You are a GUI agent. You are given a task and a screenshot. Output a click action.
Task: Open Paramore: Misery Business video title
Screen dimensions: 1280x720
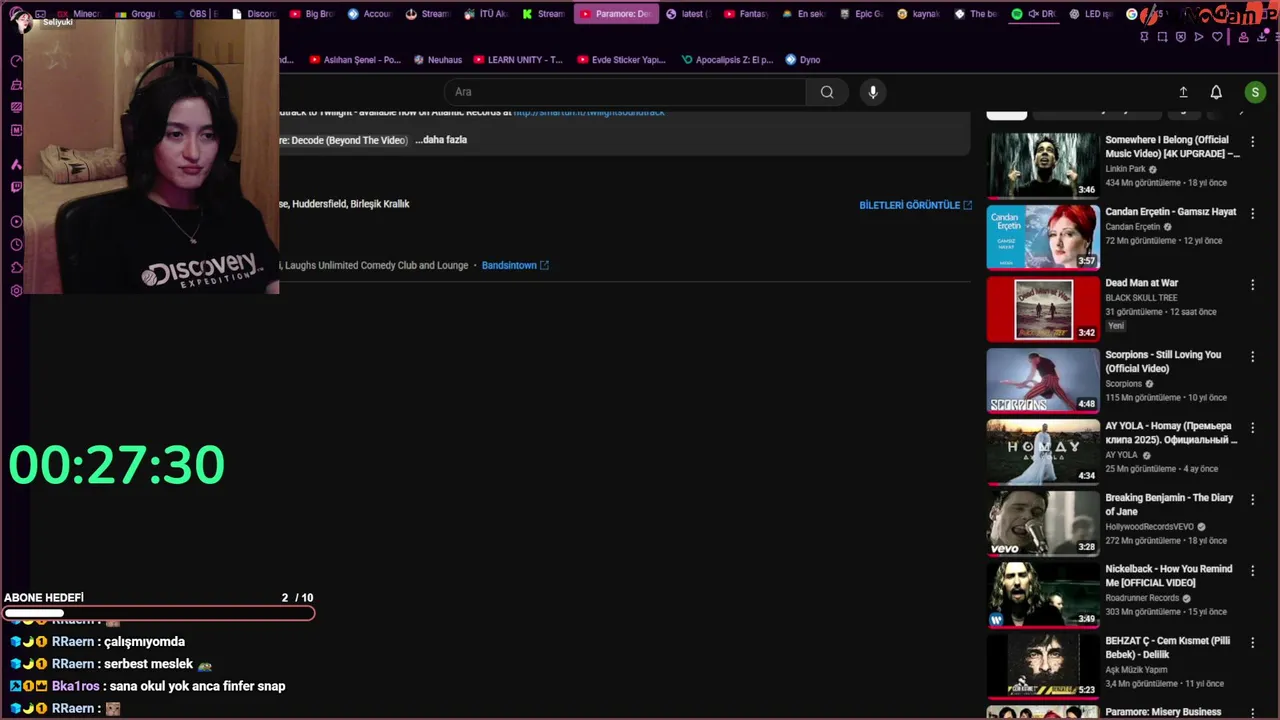click(x=1163, y=712)
